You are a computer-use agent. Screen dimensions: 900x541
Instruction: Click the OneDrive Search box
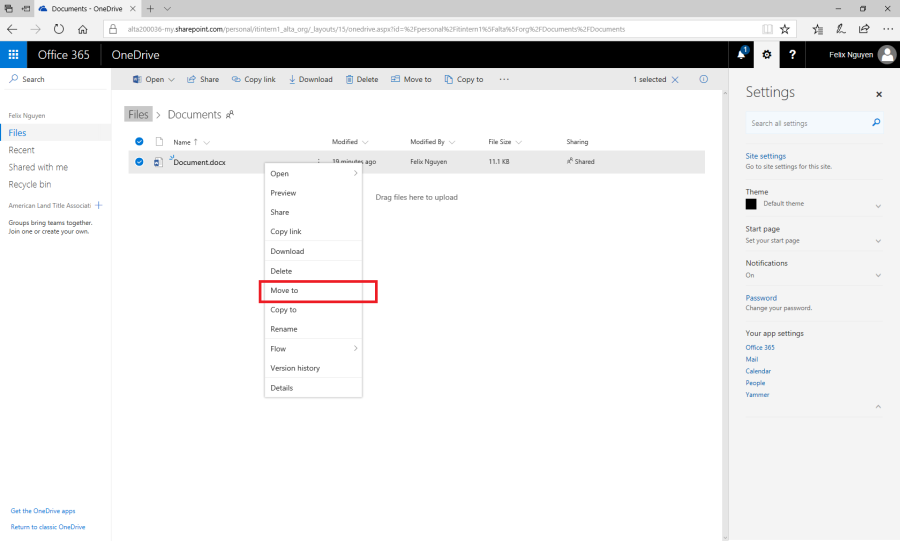tap(55, 79)
